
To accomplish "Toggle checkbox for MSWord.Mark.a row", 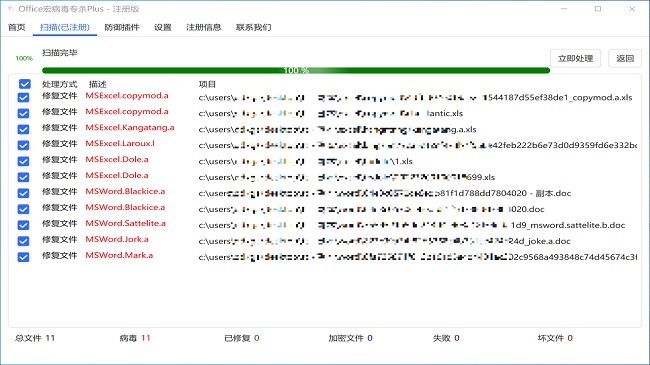I will pyautogui.click(x=24, y=257).
